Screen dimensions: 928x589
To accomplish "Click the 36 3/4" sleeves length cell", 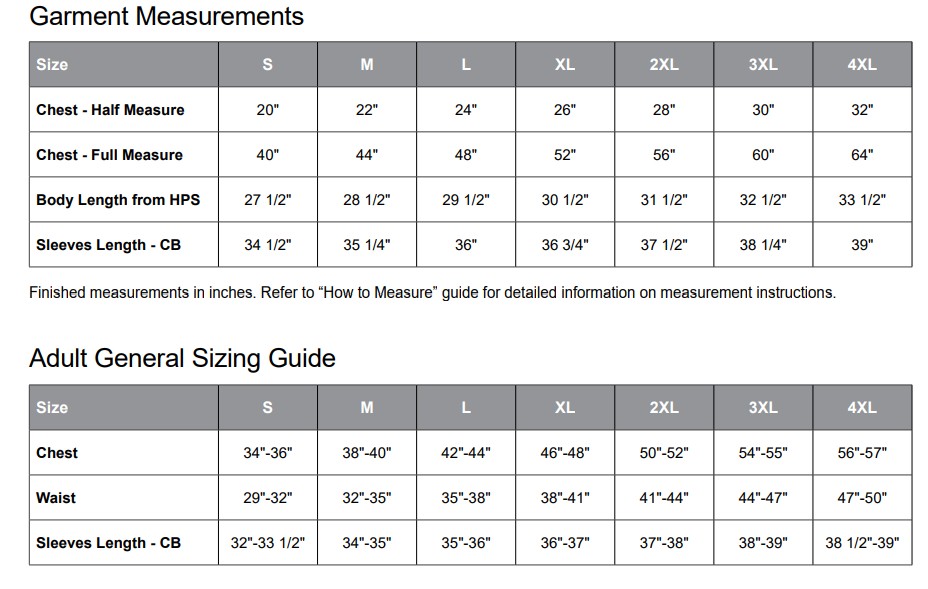I will click(565, 245).
